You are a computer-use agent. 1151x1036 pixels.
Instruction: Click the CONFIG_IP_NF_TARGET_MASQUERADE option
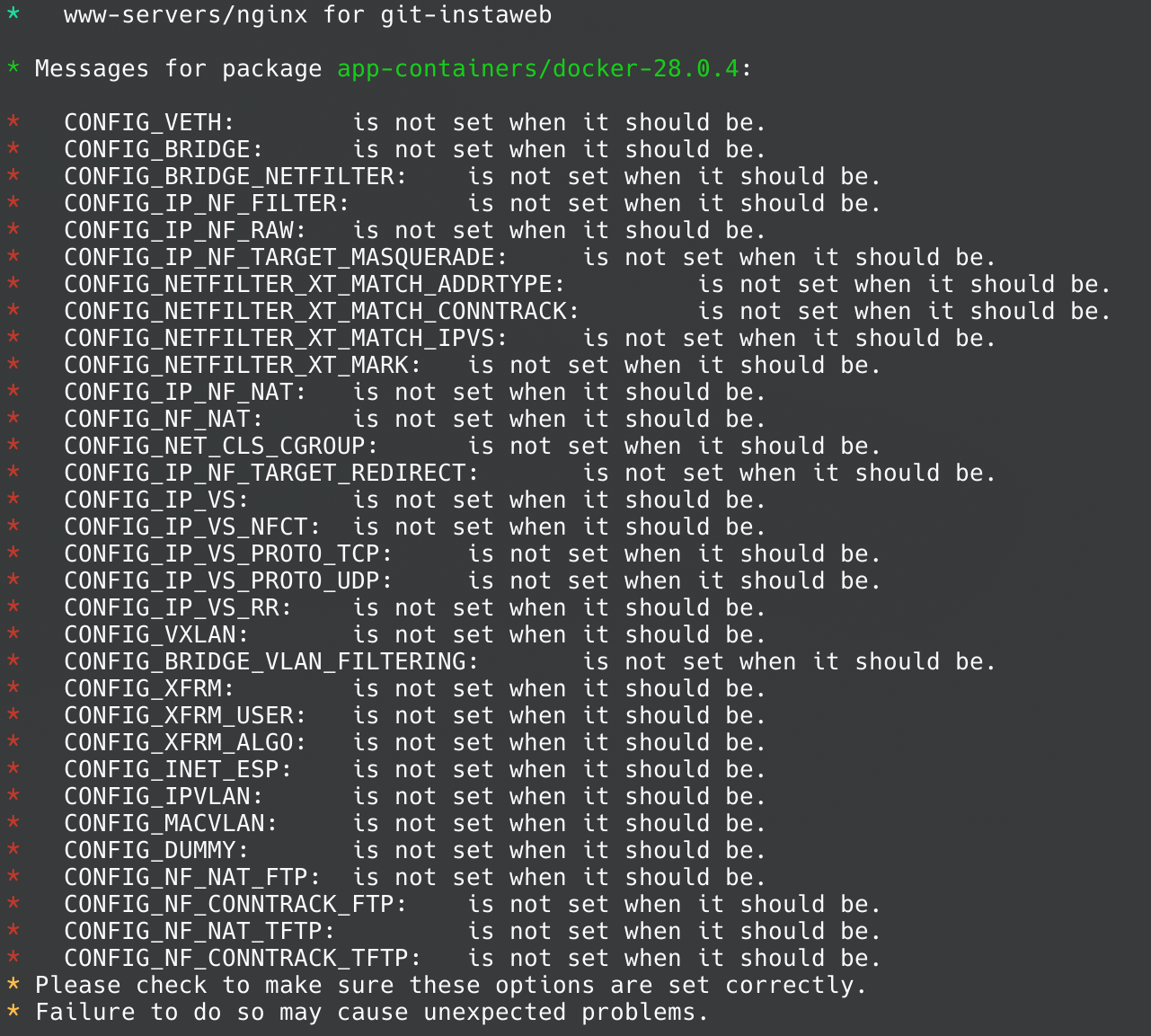point(286,258)
